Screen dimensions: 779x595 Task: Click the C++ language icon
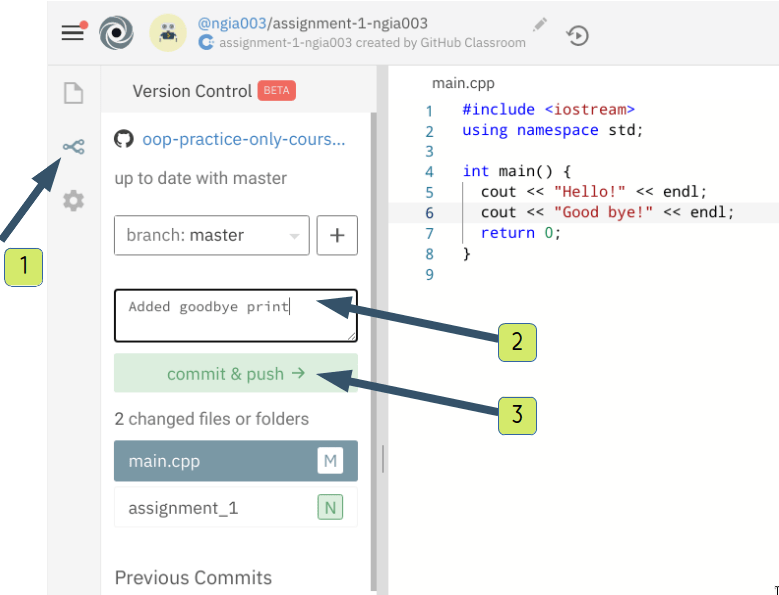pos(206,43)
